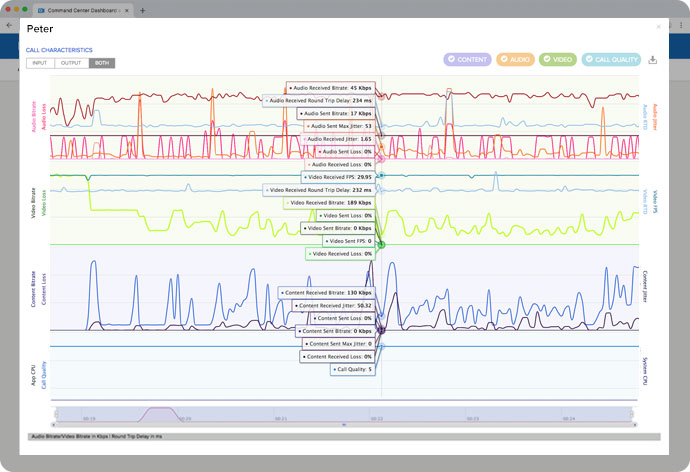Click the Content Sent Max Jitter tooltip
The height and width of the screenshot is (472, 690).
[339, 344]
